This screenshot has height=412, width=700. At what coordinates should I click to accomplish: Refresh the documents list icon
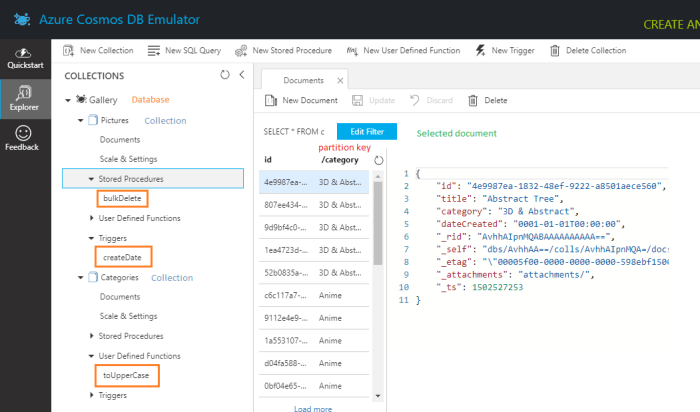[378, 160]
